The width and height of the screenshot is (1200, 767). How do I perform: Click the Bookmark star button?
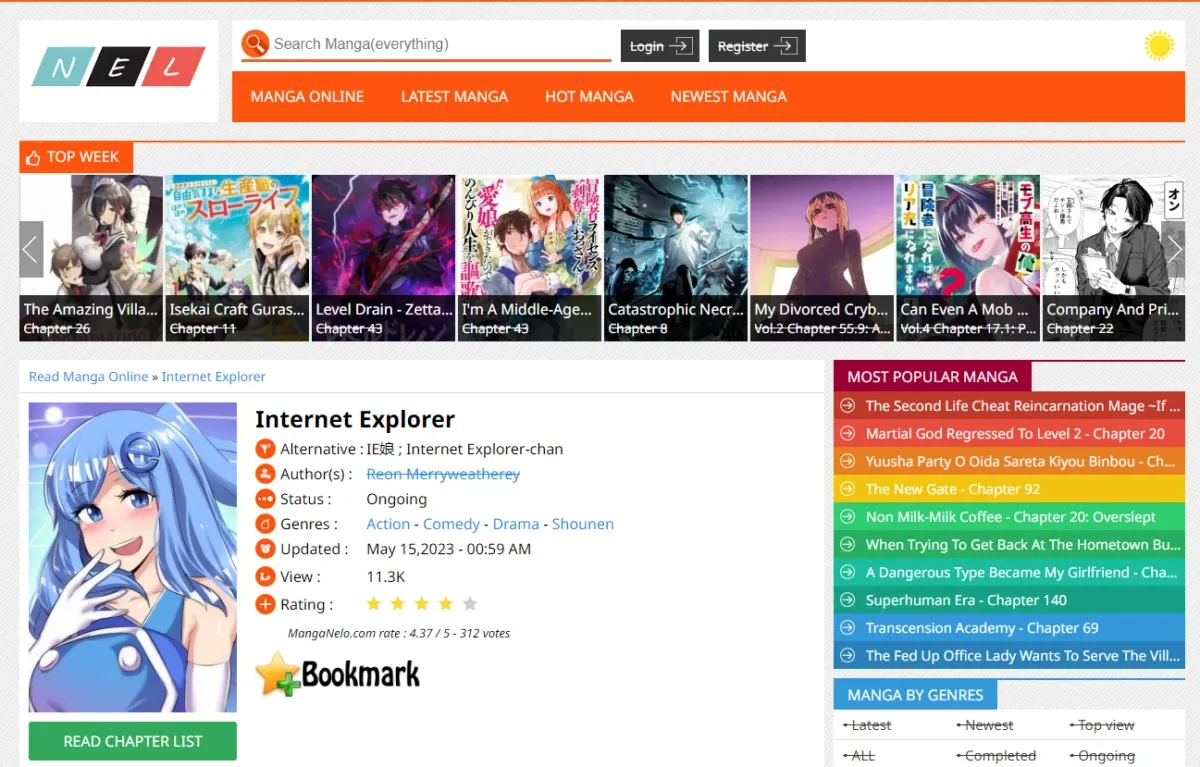point(338,674)
